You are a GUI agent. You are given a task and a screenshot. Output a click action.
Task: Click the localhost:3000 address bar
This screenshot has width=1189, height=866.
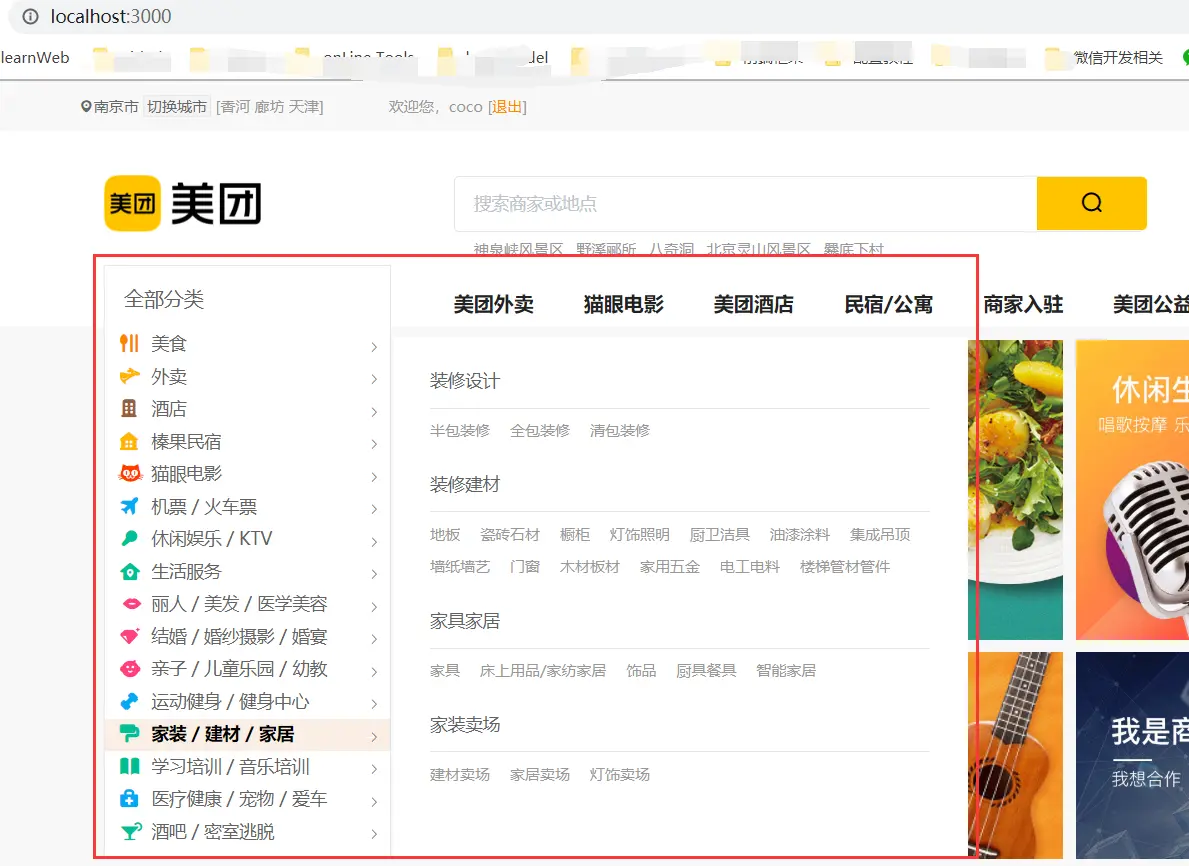pos(111,16)
